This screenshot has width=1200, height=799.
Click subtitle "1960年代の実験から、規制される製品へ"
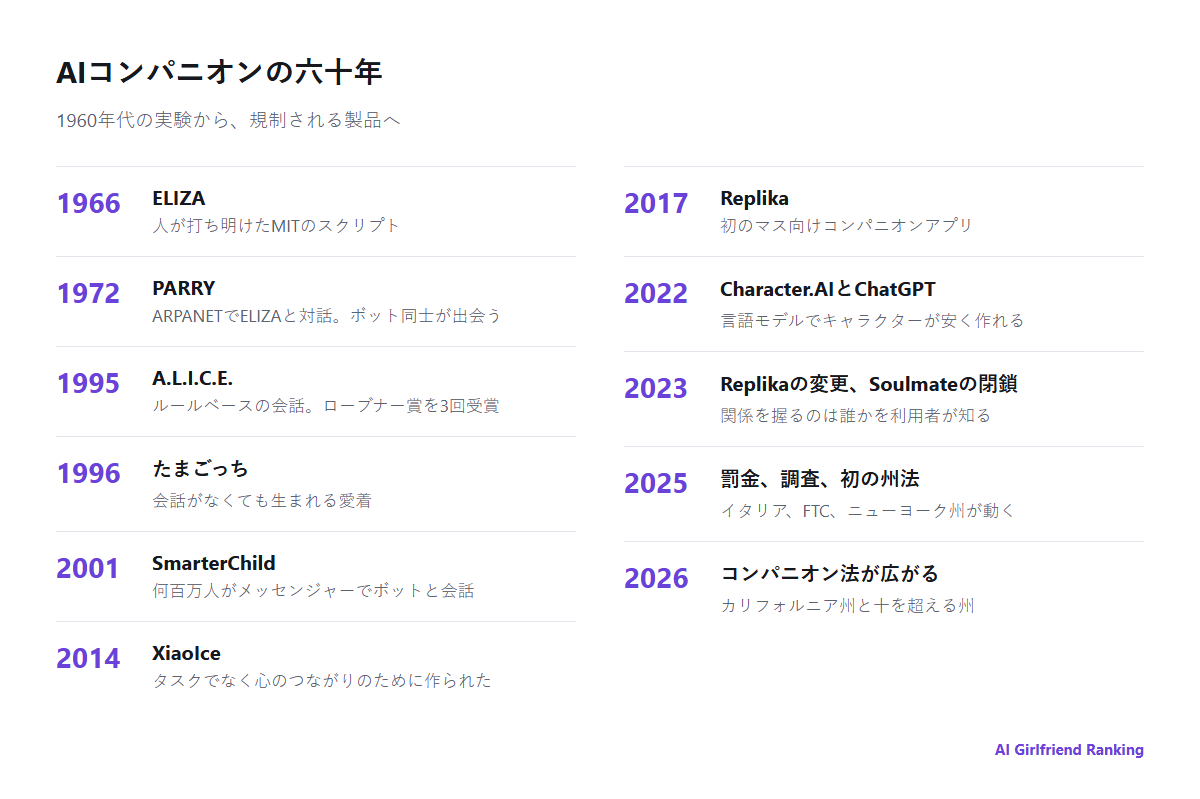(228, 121)
